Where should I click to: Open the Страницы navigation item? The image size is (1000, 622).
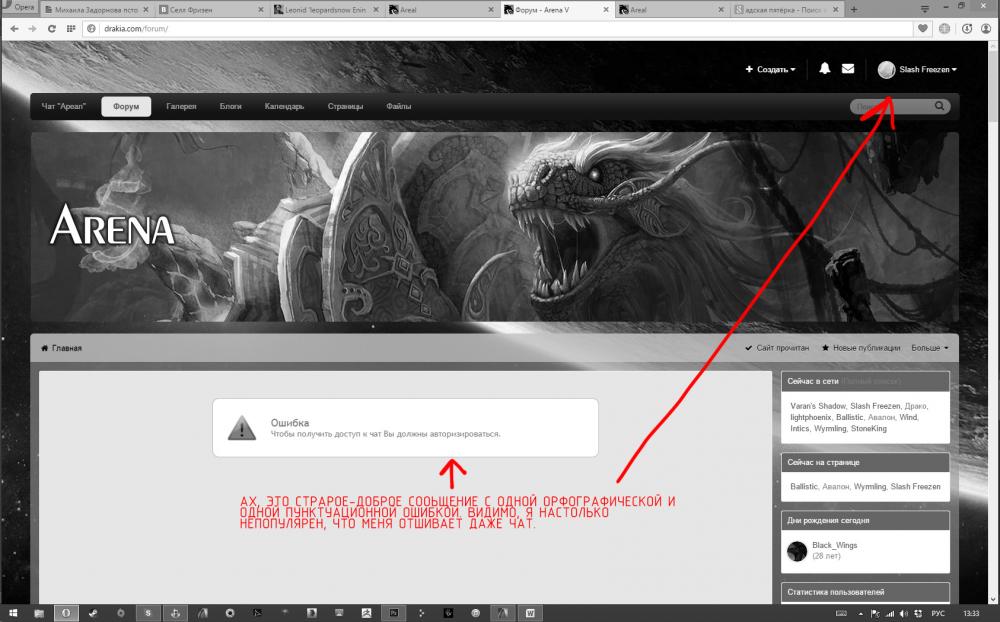[x=345, y=107]
